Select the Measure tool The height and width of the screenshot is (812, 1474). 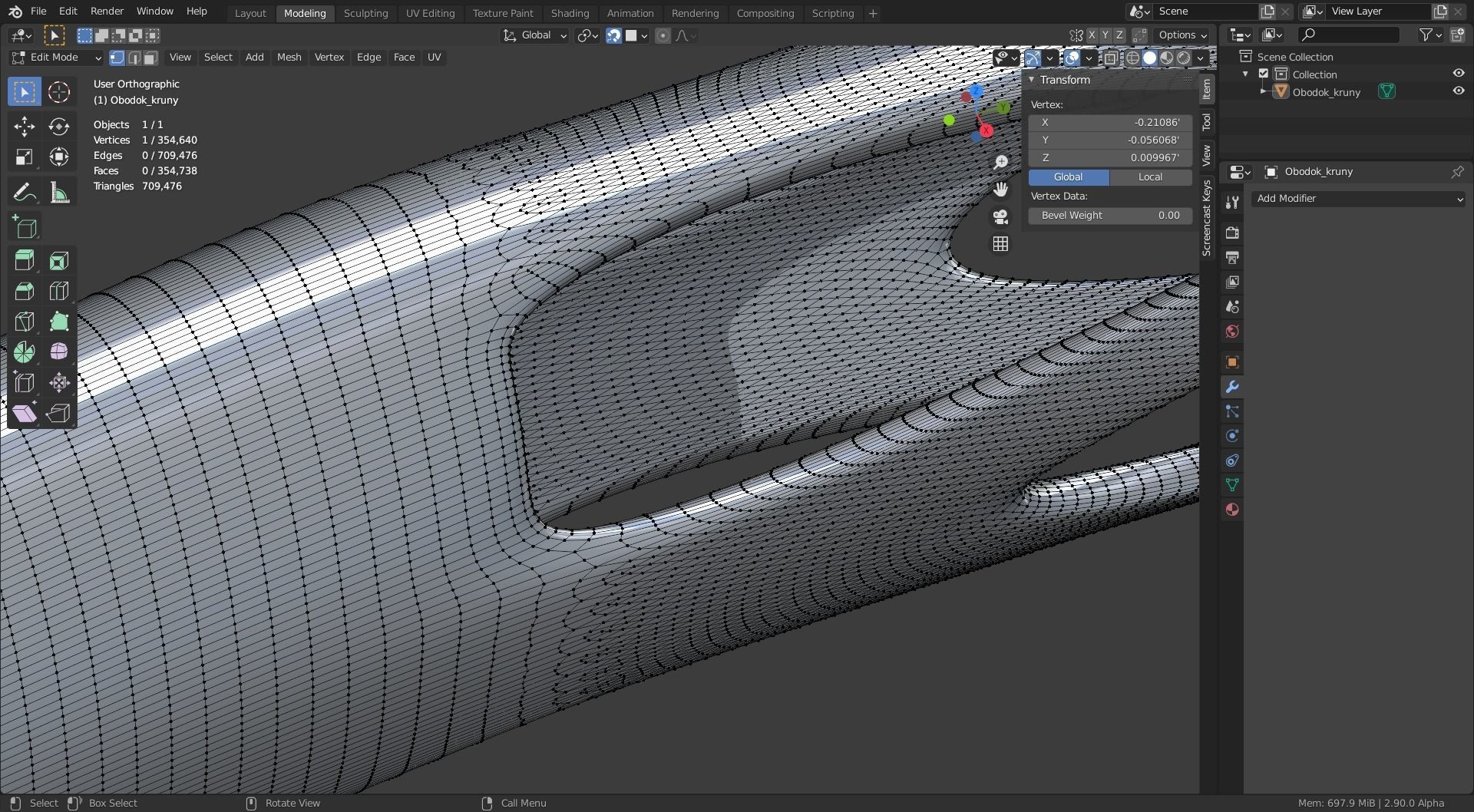(x=59, y=192)
